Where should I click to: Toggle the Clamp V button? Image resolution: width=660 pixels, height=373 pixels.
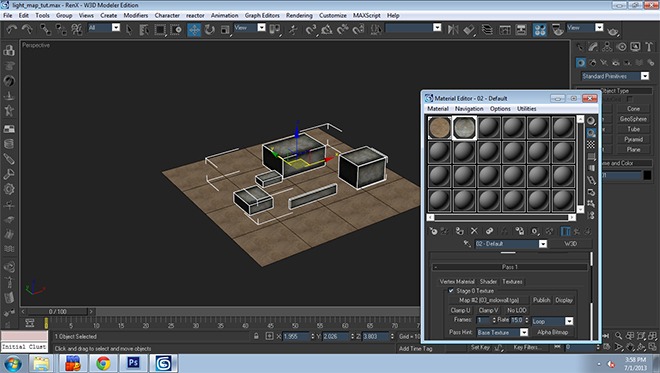tap(488, 310)
